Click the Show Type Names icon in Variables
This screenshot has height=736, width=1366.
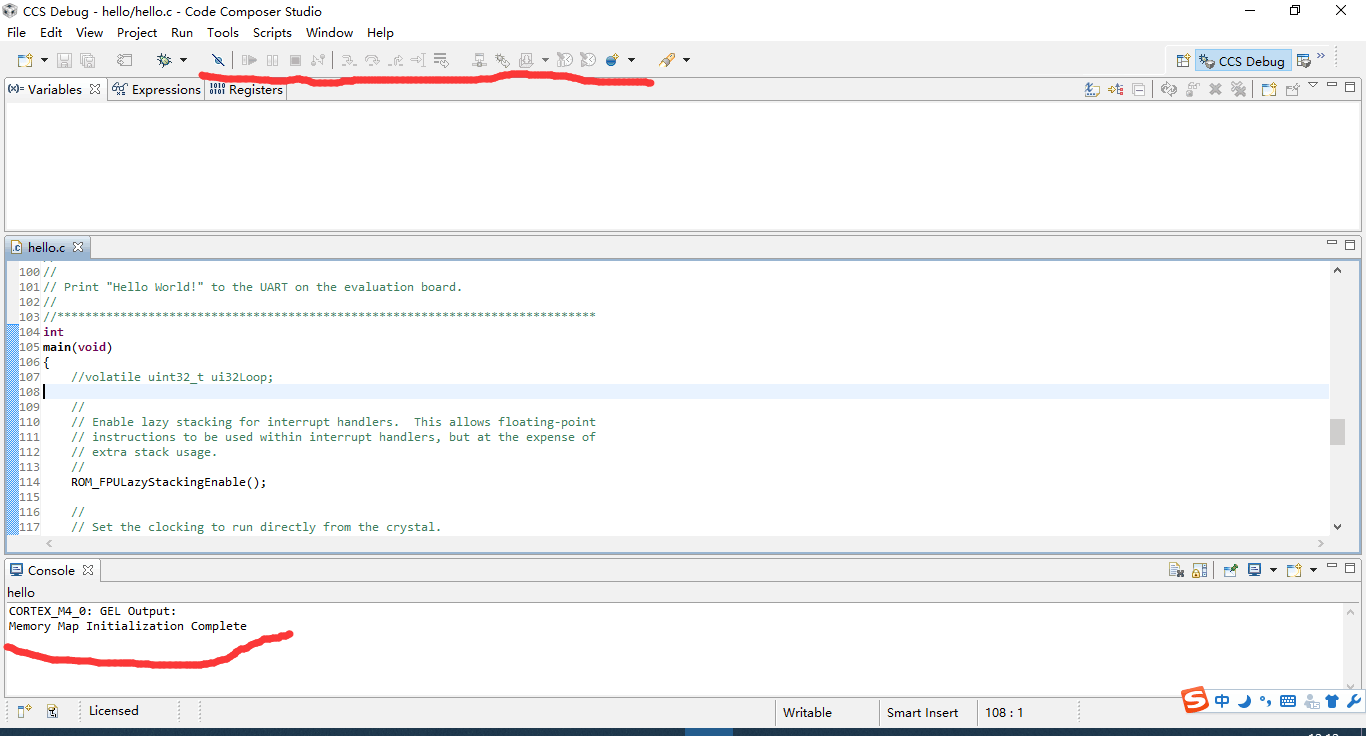(1092, 90)
